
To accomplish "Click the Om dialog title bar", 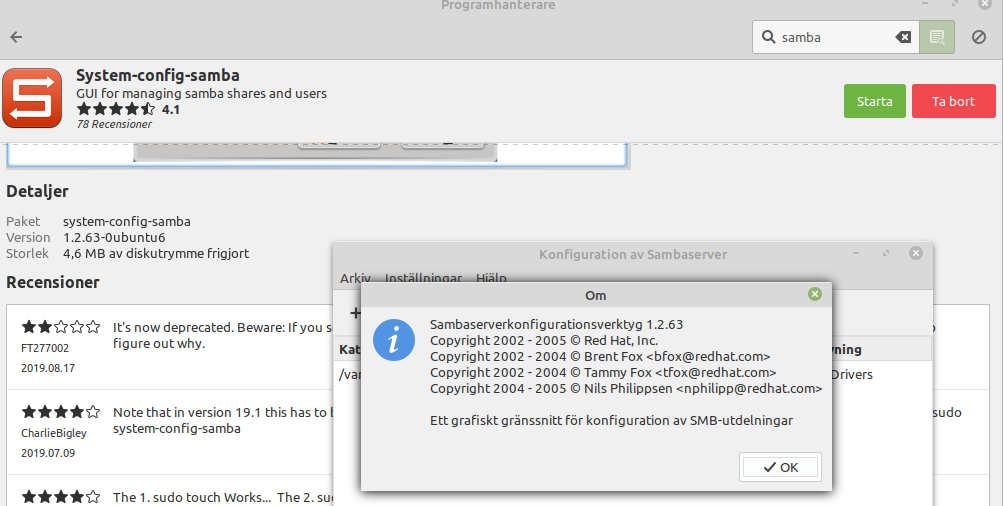I will (596, 295).
